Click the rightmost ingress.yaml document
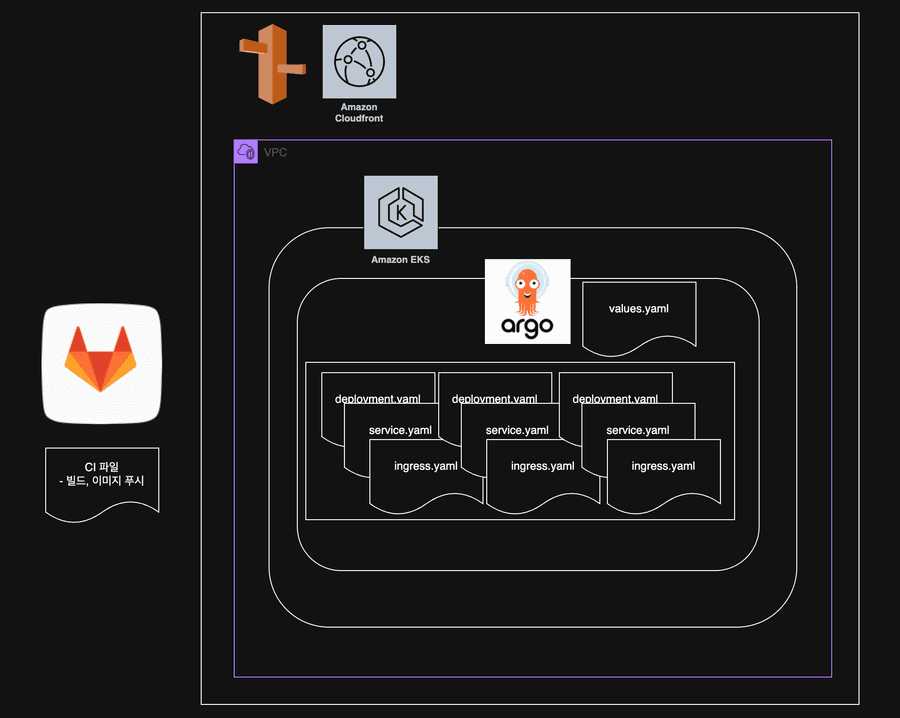900x718 pixels. (x=664, y=475)
